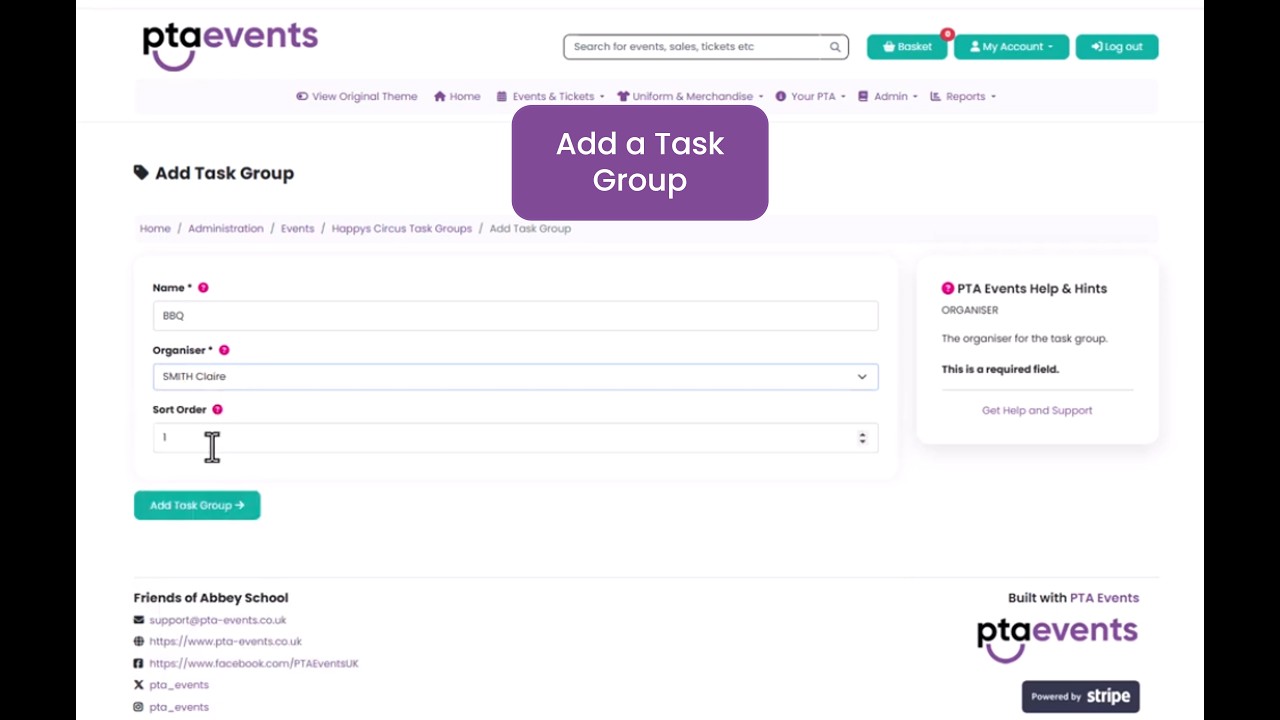Go to Home in navigation bar
The height and width of the screenshot is (720, 1280).
(457, 97)
